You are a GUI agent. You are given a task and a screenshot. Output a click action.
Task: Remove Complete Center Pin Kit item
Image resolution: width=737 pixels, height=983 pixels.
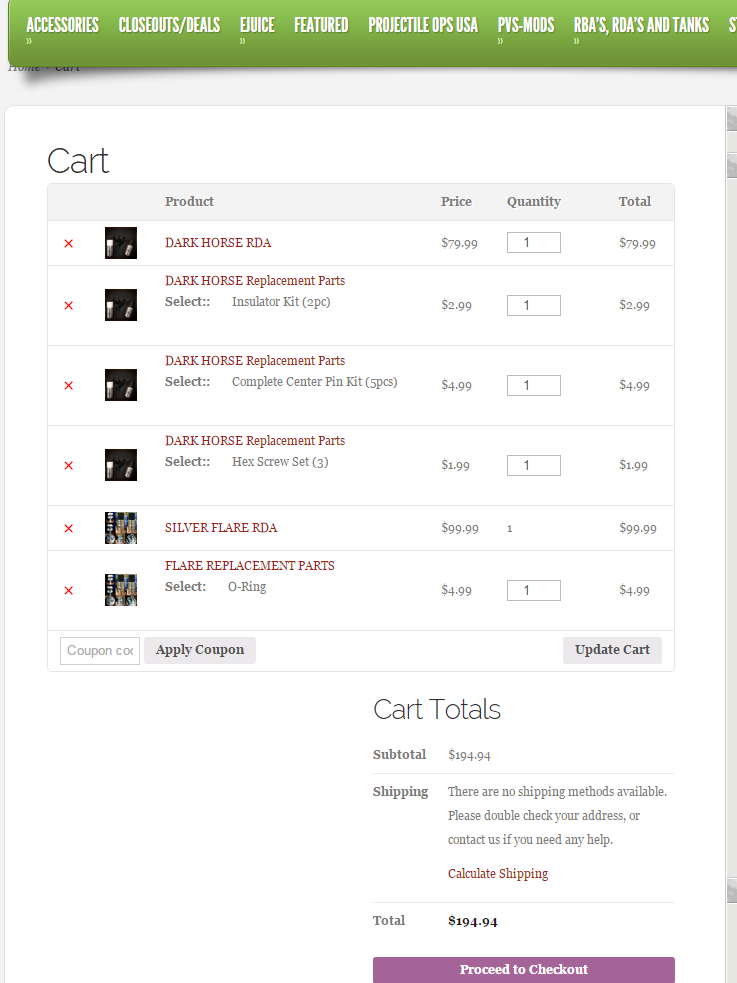click(68, 385)
